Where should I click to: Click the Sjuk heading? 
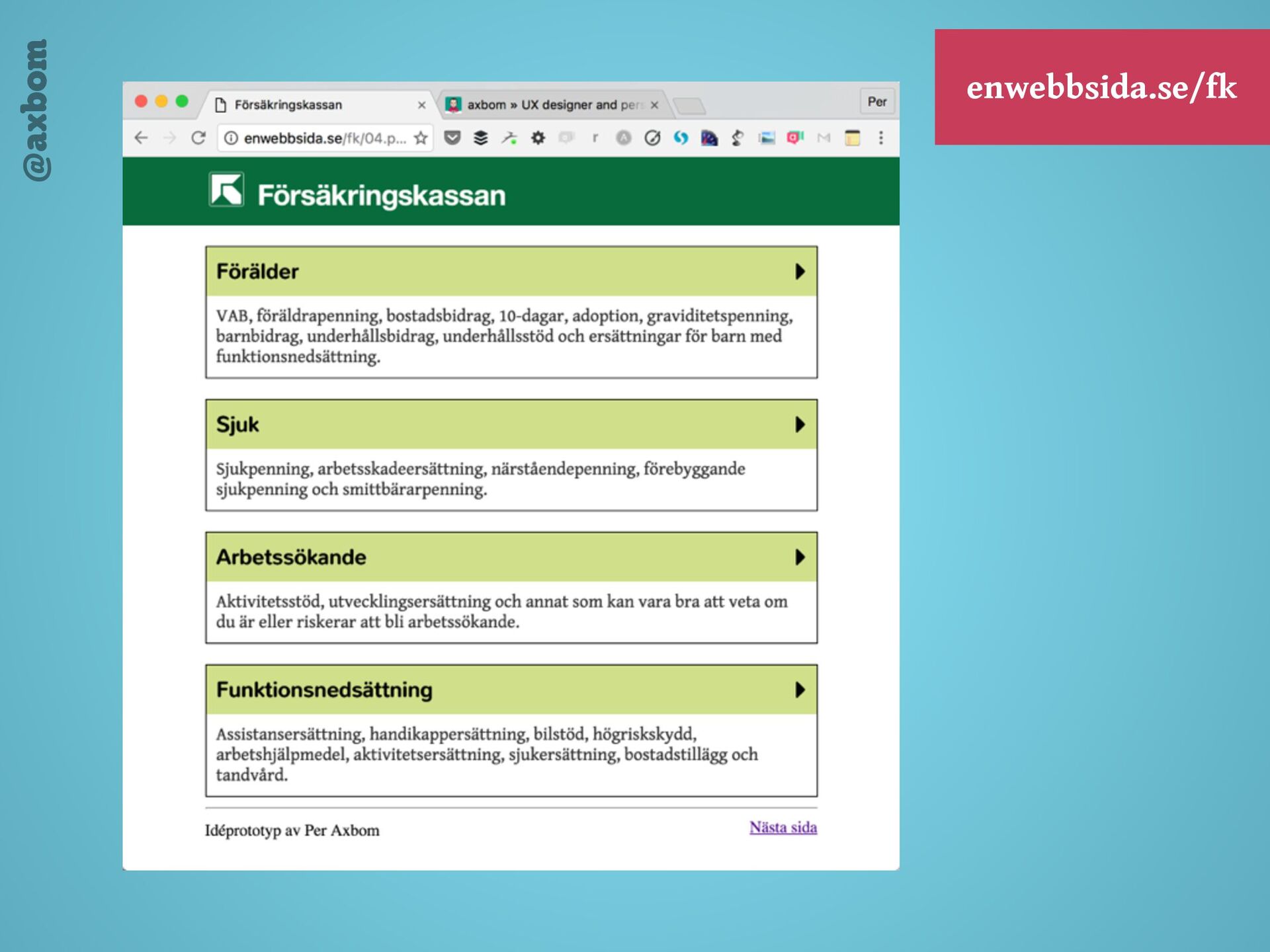coord(237,424)
